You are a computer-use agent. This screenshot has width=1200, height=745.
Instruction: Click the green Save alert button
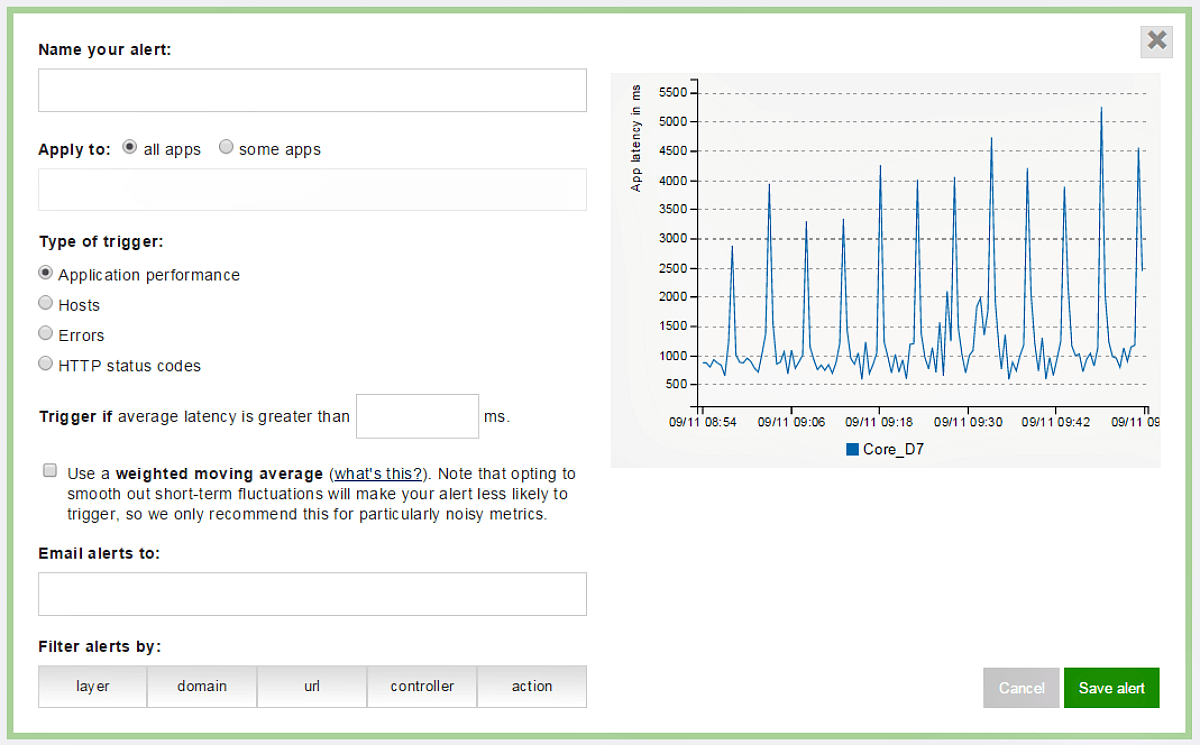tap(1112, 688)
